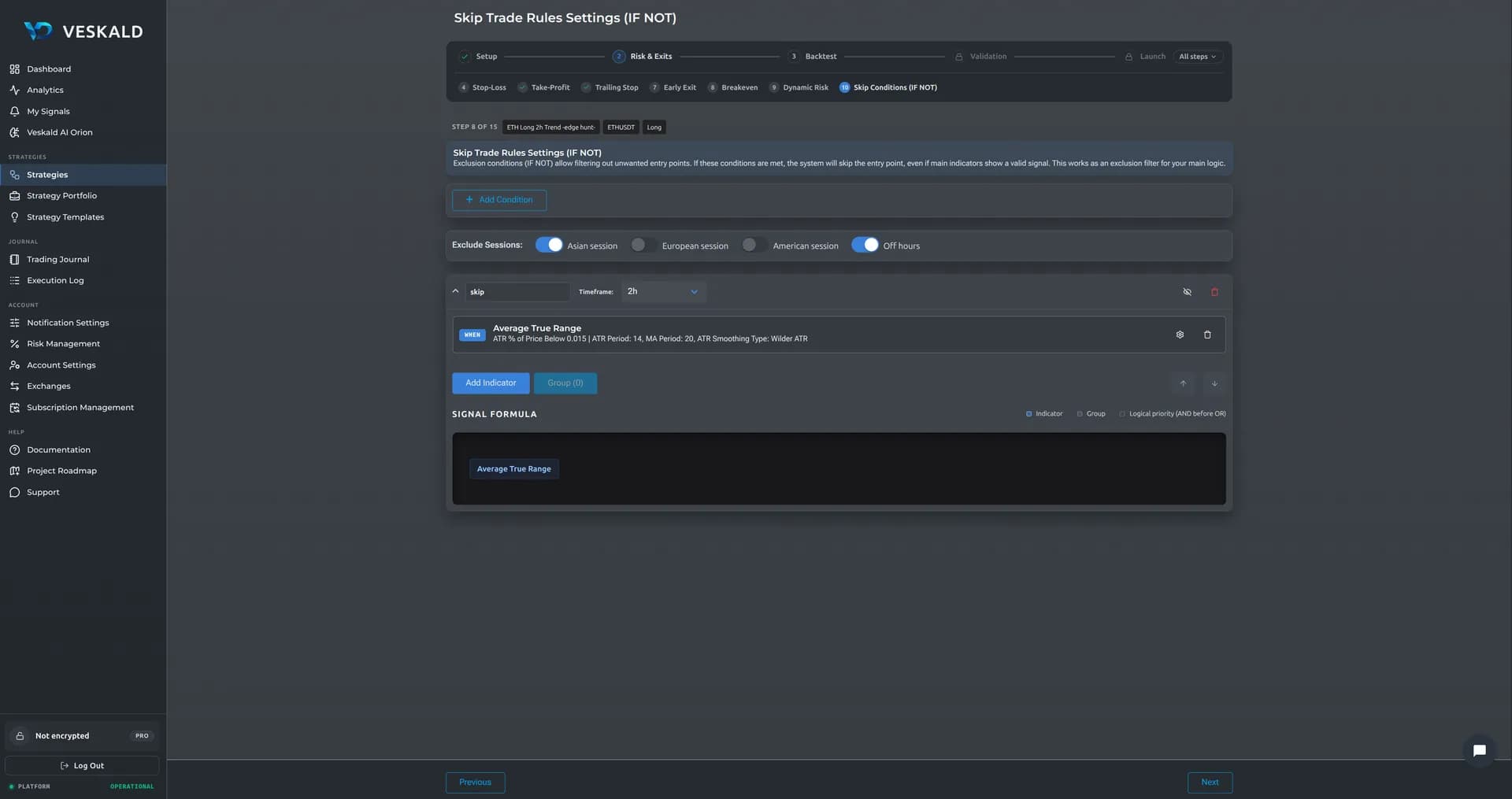
Task: Toggle the Asian session exclusion
Action: (x=549, y=245)
